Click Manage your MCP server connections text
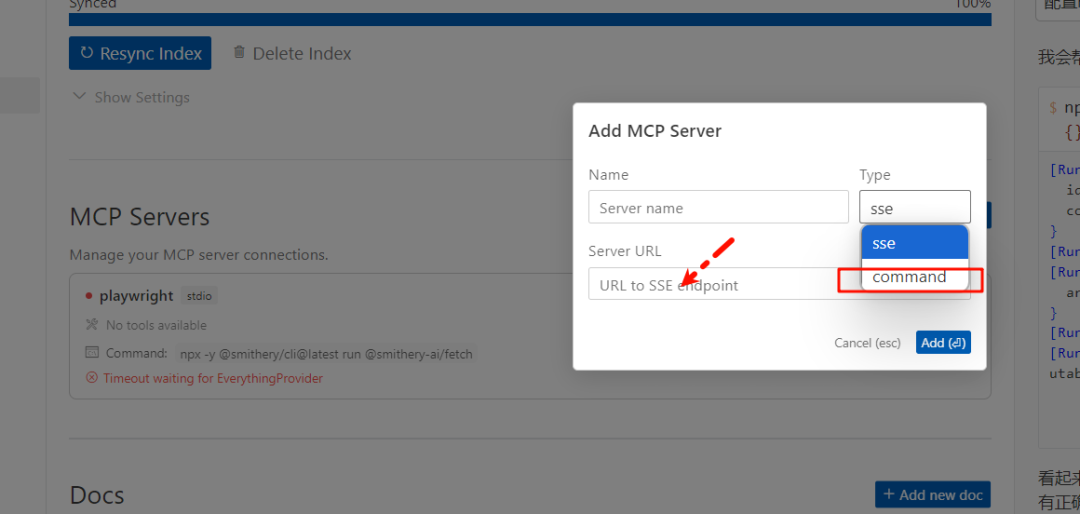 point(199,255)
